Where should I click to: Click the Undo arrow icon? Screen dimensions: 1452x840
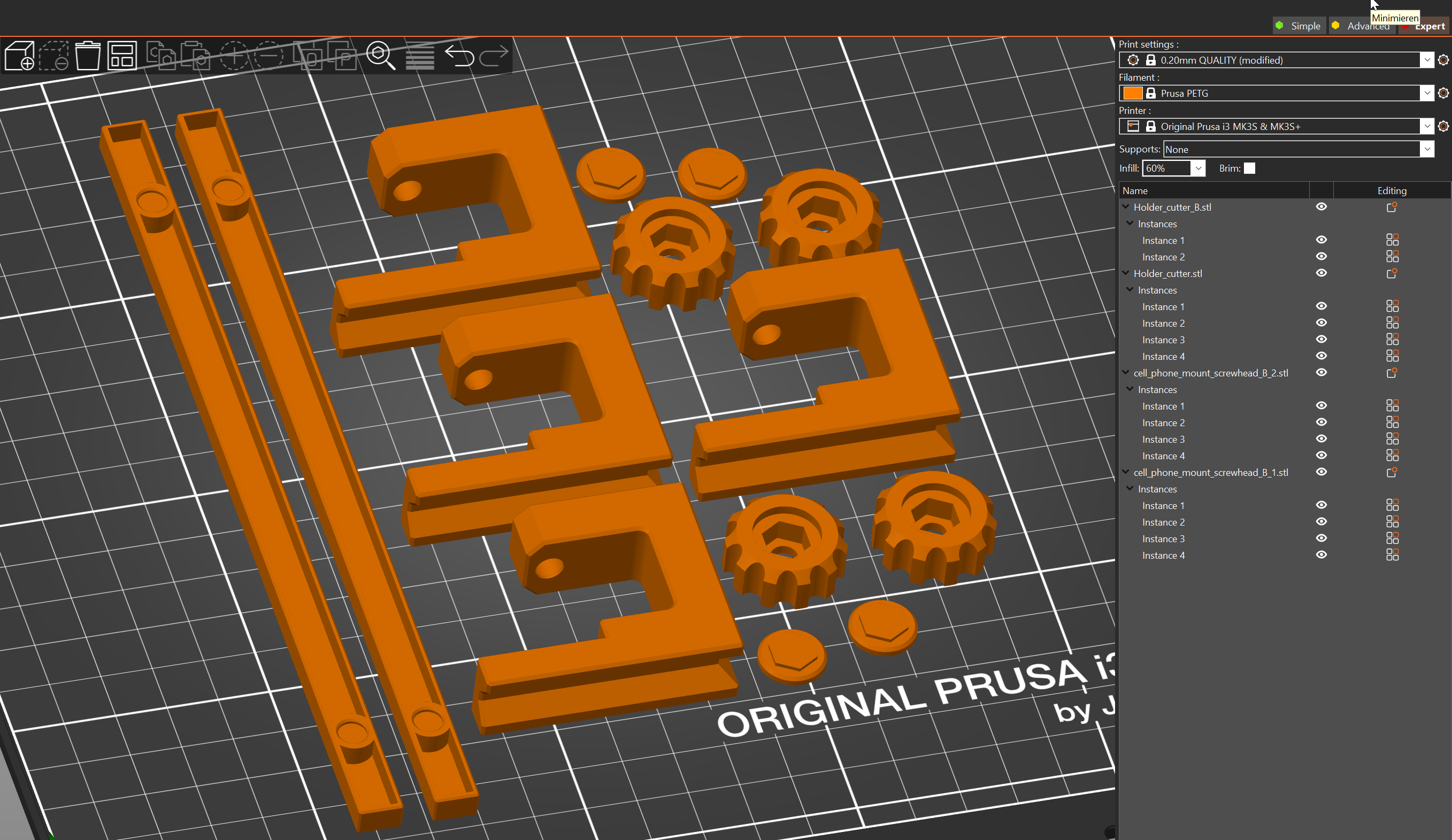(459, 56)
